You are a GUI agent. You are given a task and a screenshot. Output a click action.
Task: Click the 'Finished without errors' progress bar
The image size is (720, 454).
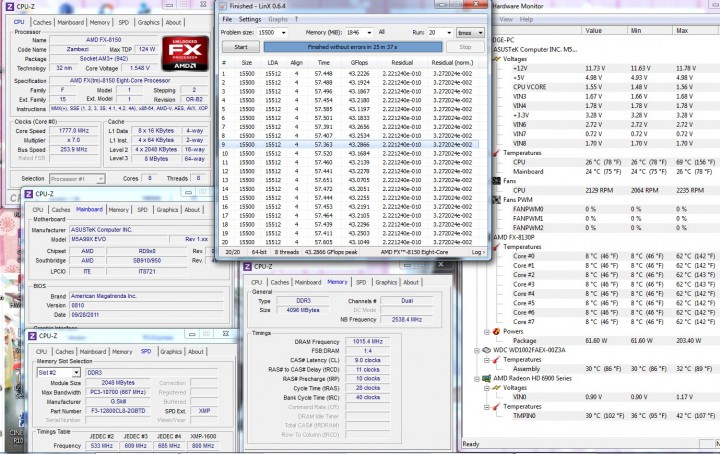point(353,47)
